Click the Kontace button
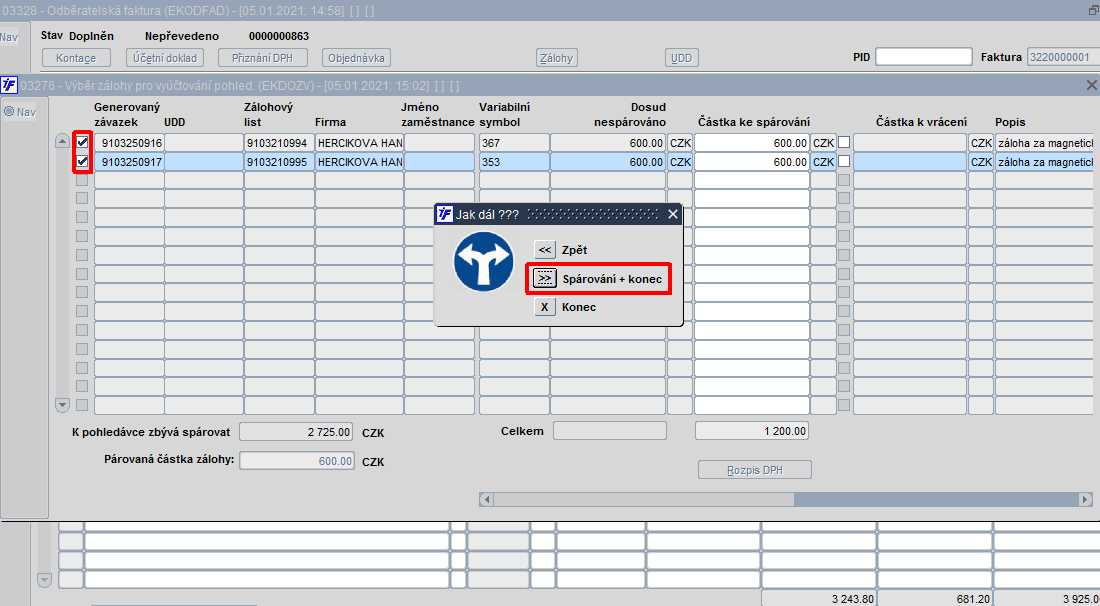This screenshot has width=1100, height=606. (x=76, y=58)
